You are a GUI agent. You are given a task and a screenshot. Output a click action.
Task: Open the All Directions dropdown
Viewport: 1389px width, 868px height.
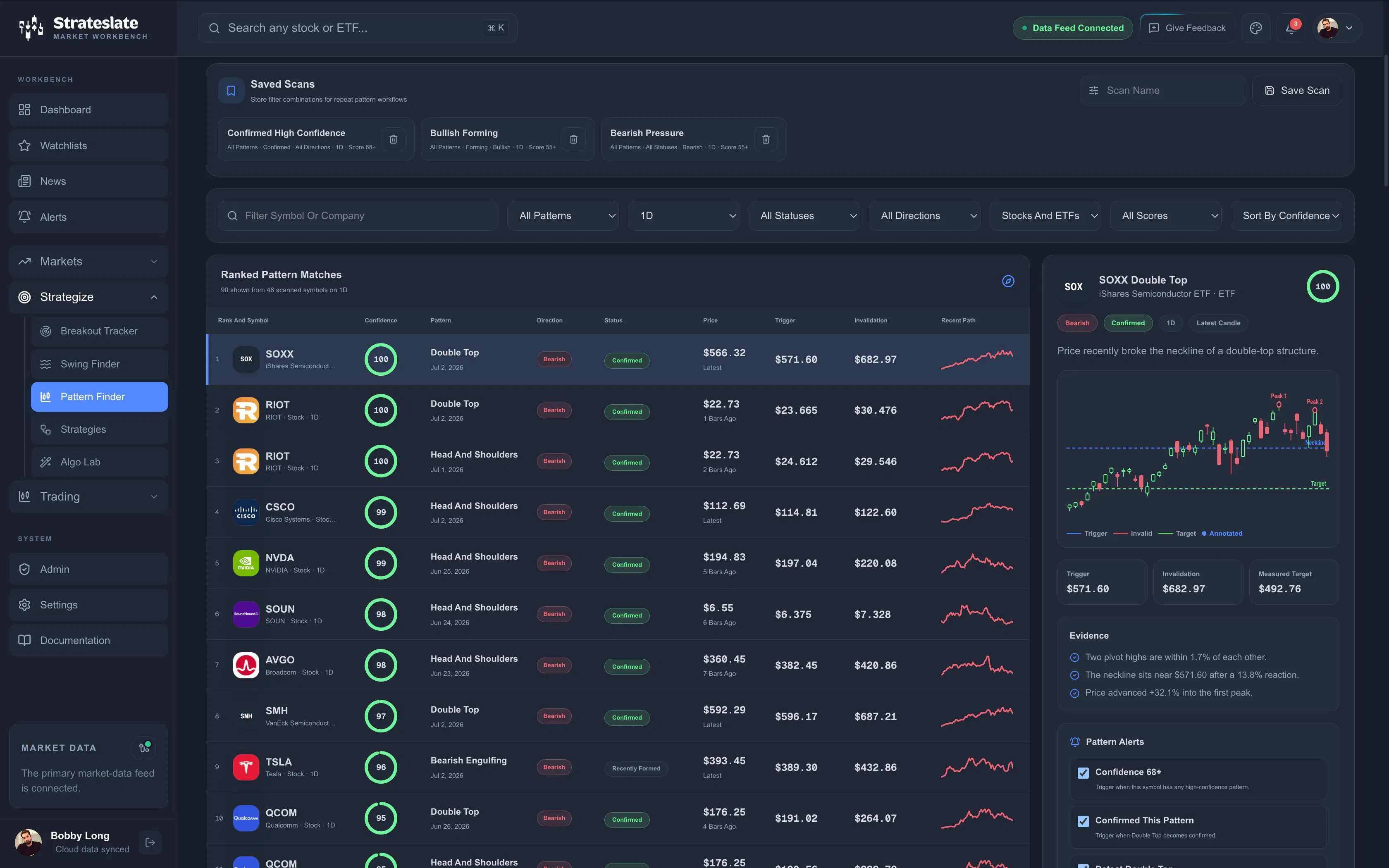925,216
